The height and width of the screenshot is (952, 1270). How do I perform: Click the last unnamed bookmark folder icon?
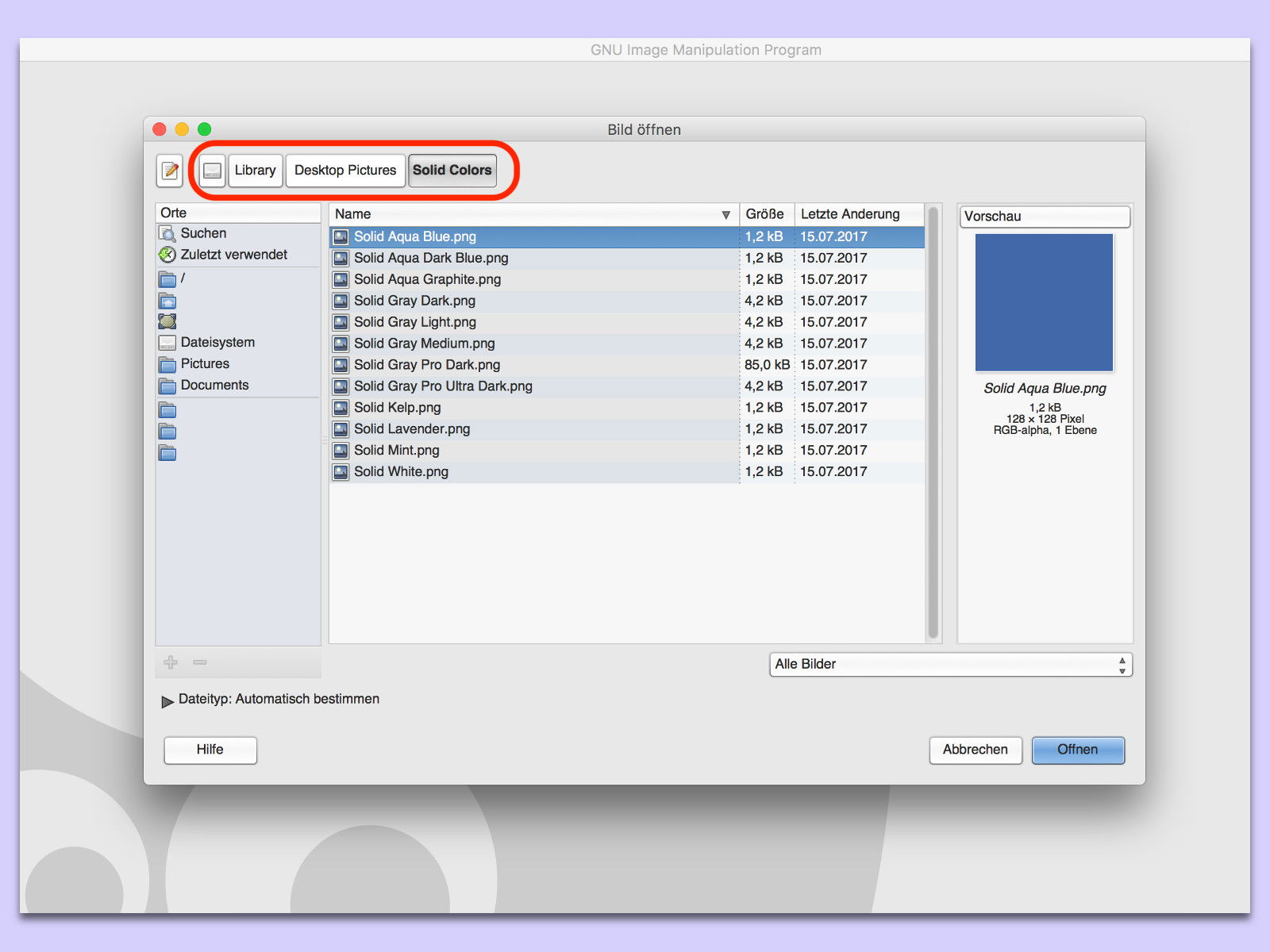pyautogui.click(x=167, y=452)
